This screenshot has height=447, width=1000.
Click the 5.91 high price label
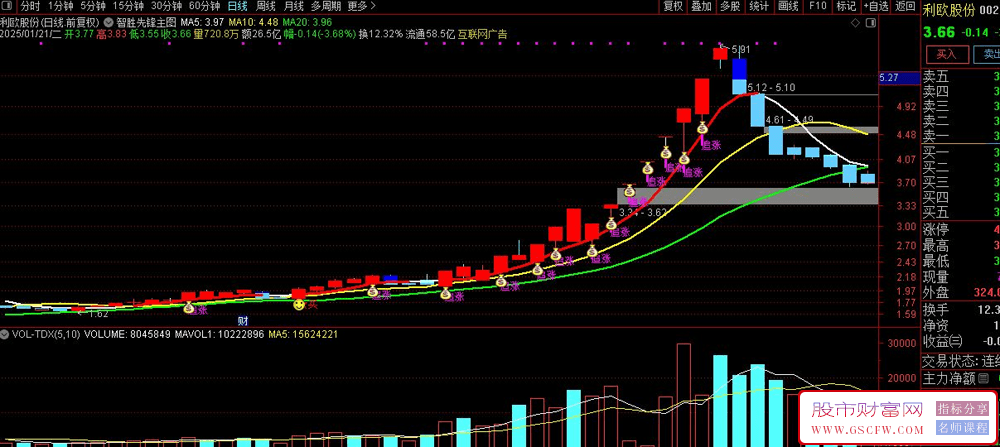(741, 48)
